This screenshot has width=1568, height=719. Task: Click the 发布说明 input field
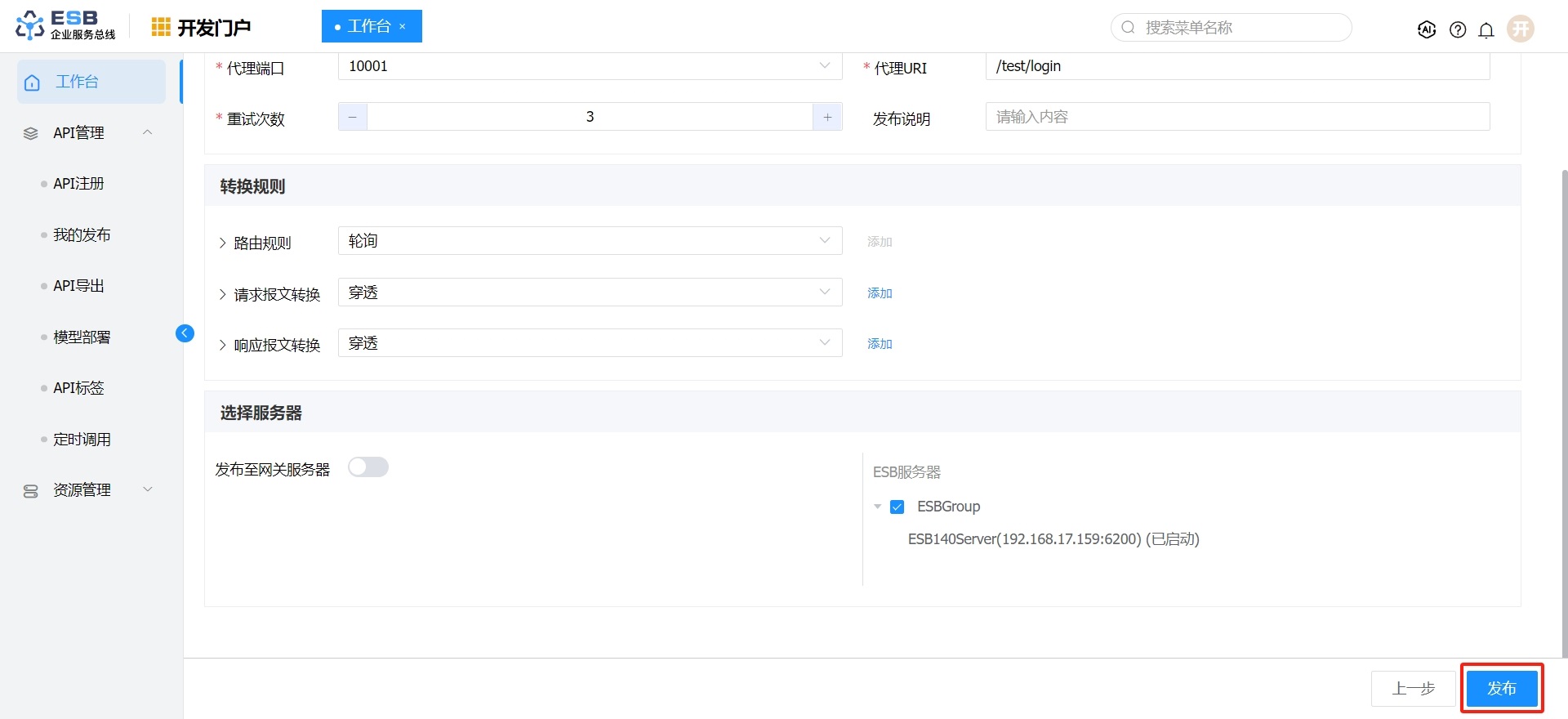click(1237, 117)
